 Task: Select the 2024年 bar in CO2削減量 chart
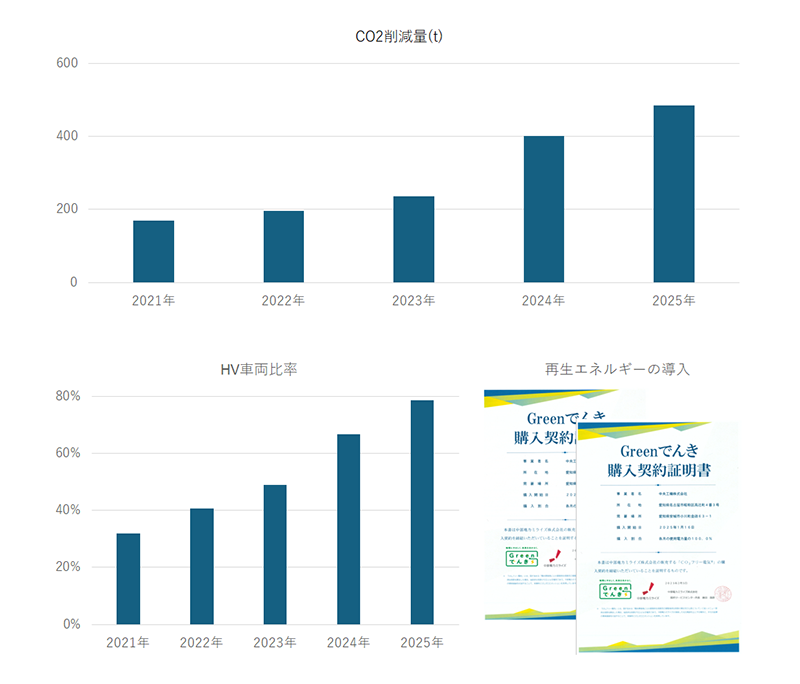[x=544, y=209]
